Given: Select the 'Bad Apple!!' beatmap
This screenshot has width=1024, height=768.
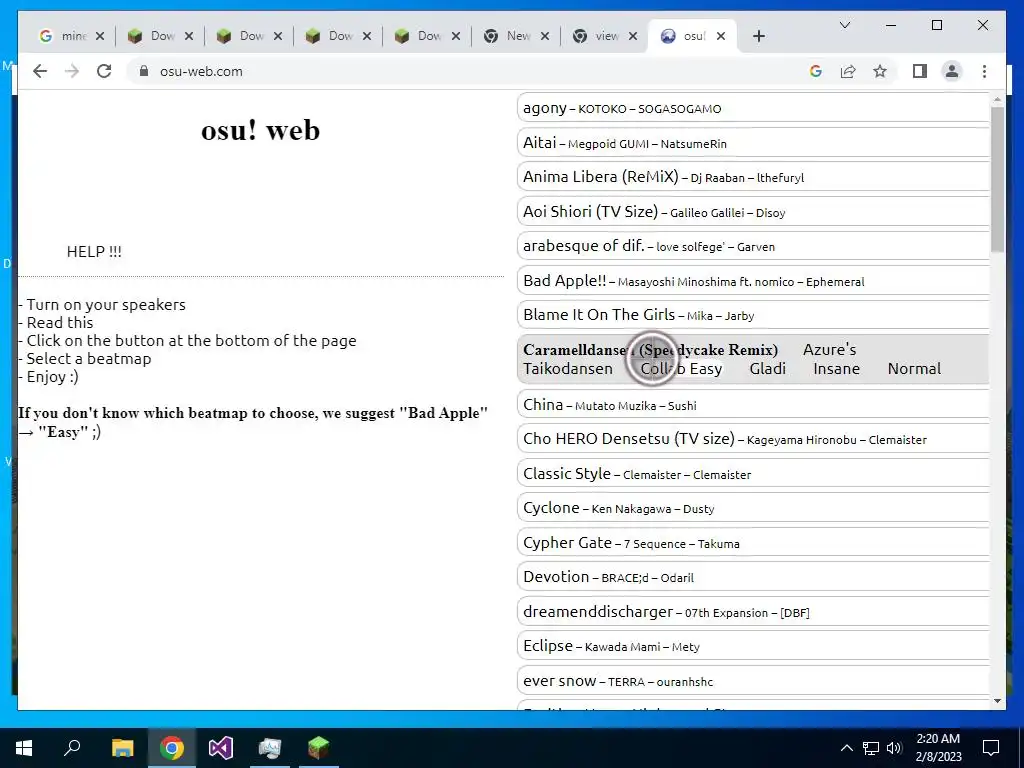Looking at the screenshot, I should 753,281.
